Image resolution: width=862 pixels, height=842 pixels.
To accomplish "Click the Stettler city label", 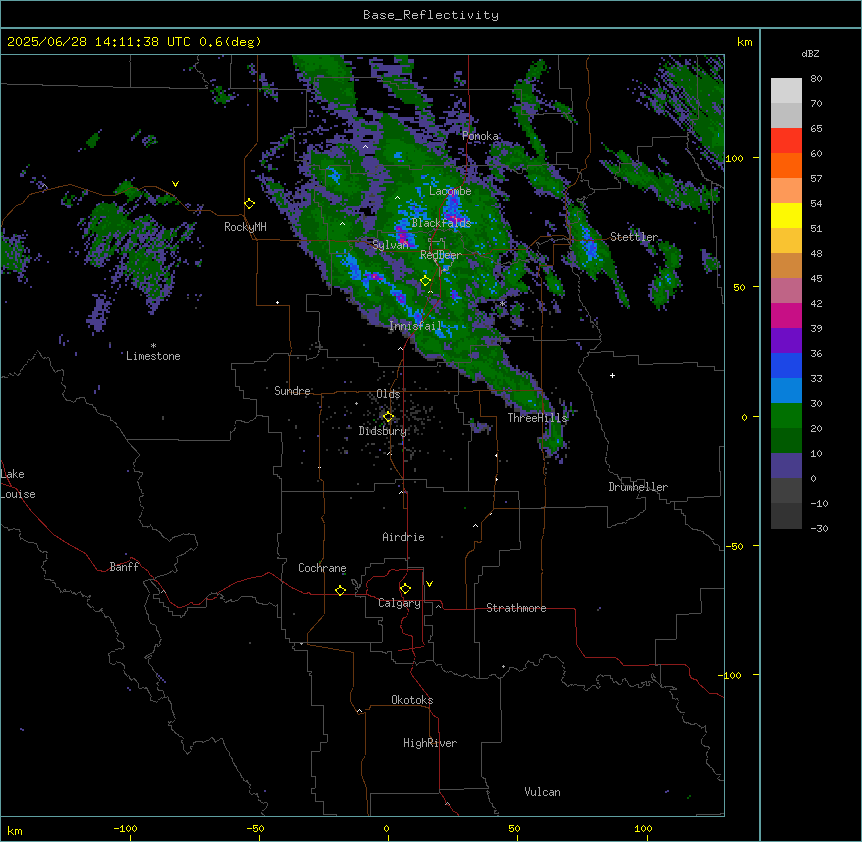I will pyautogui.click(x=634, y=237).
